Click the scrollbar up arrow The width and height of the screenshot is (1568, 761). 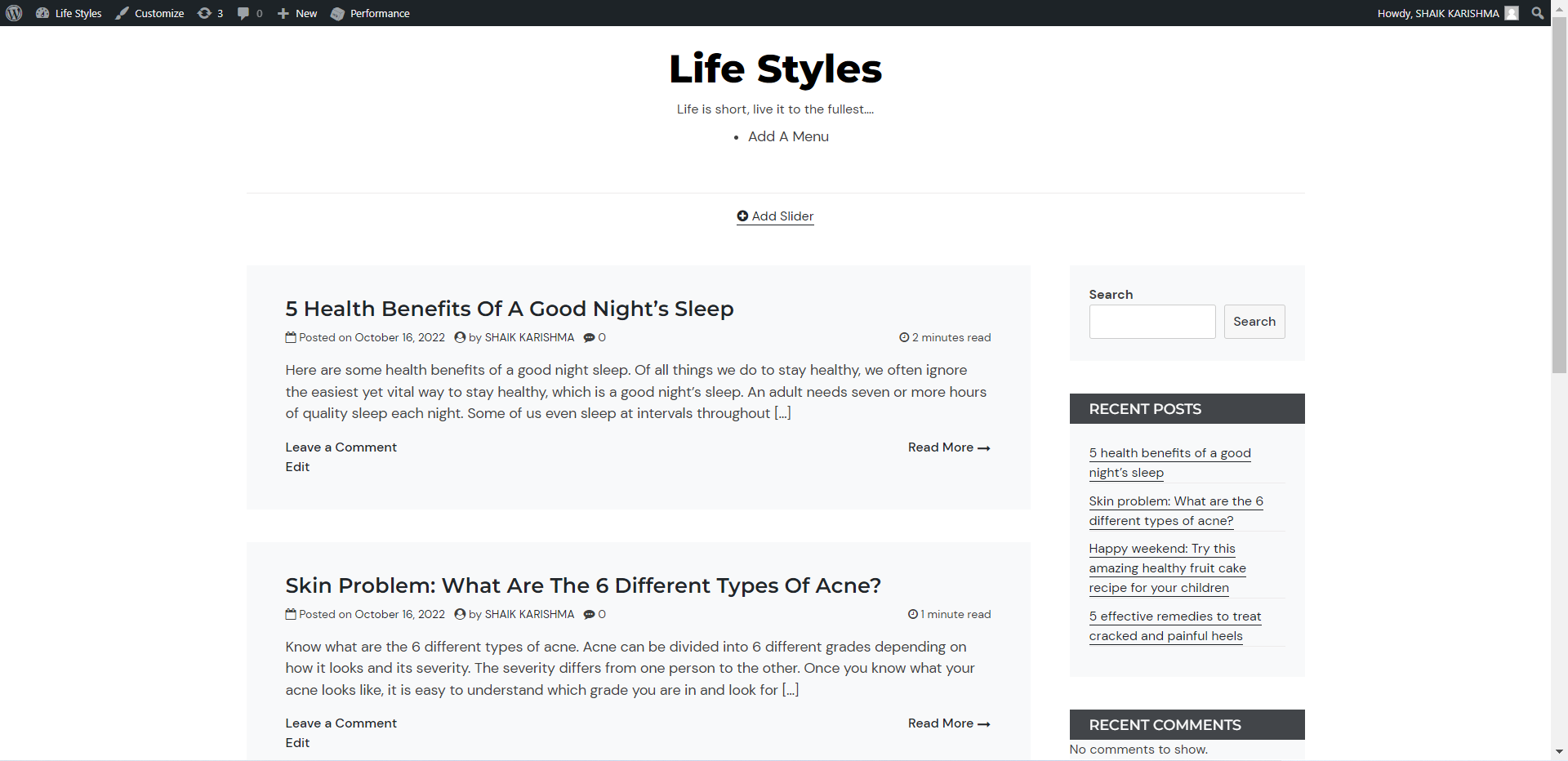[x=1559, y=8]
